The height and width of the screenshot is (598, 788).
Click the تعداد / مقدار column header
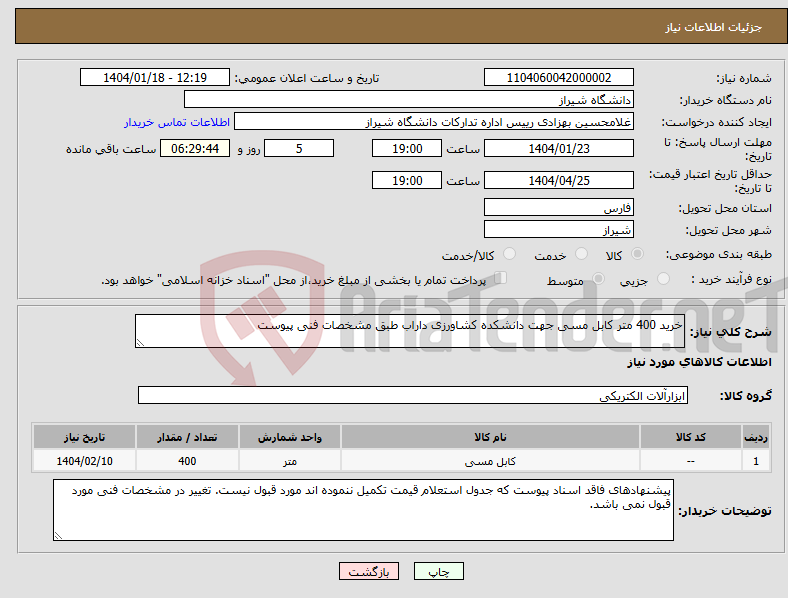(x=187, y=437)
